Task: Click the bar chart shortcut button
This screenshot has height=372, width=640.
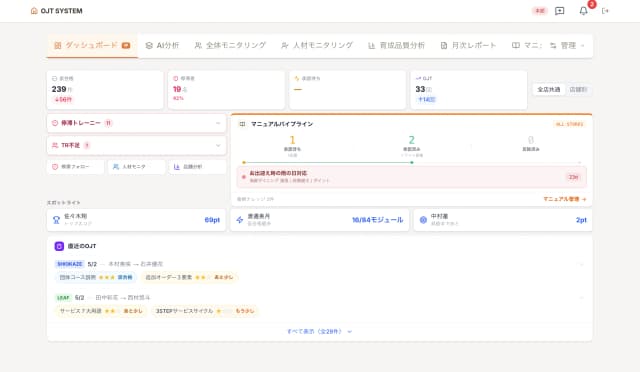Action: pos(197,167)
